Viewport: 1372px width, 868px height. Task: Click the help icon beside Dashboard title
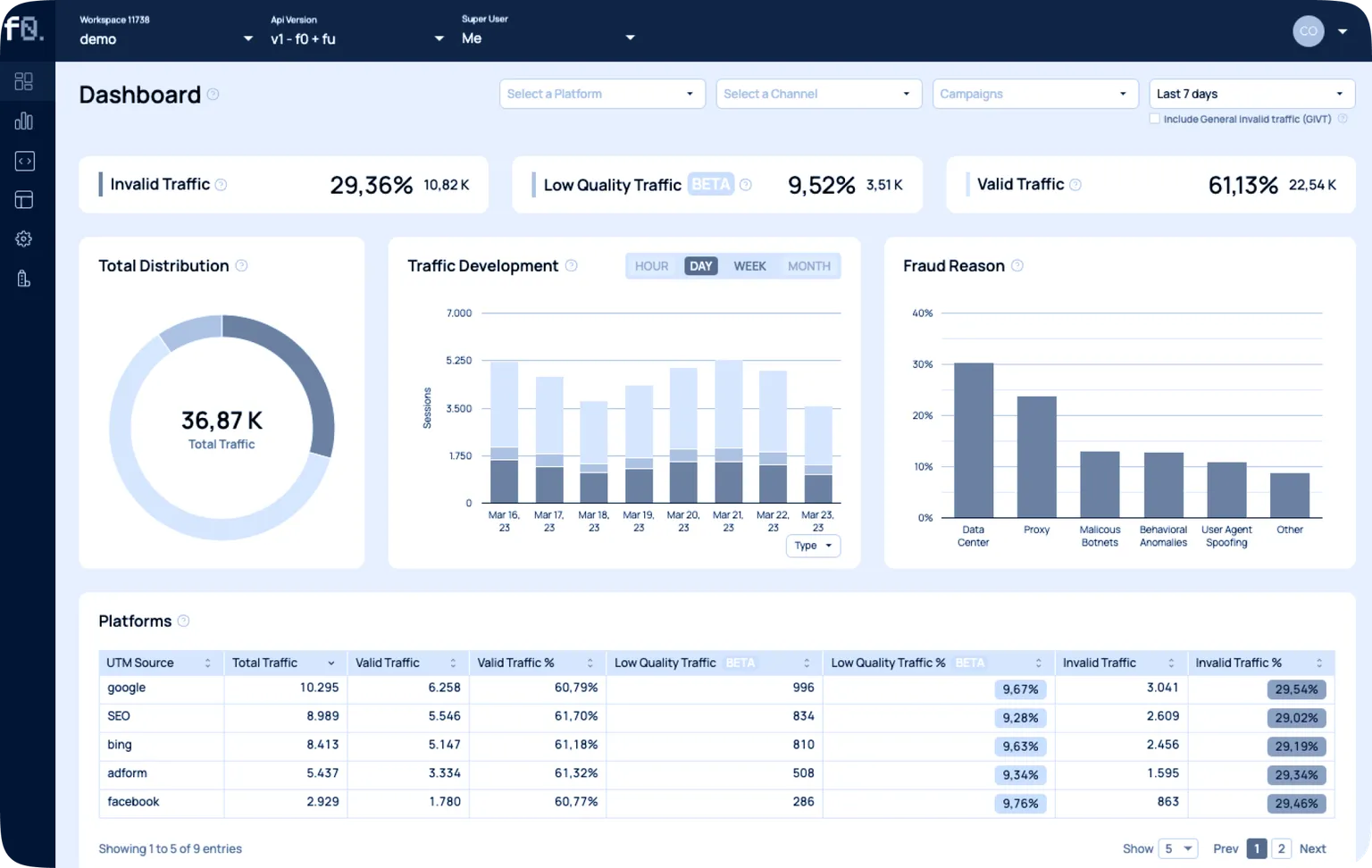pos(213,94)
